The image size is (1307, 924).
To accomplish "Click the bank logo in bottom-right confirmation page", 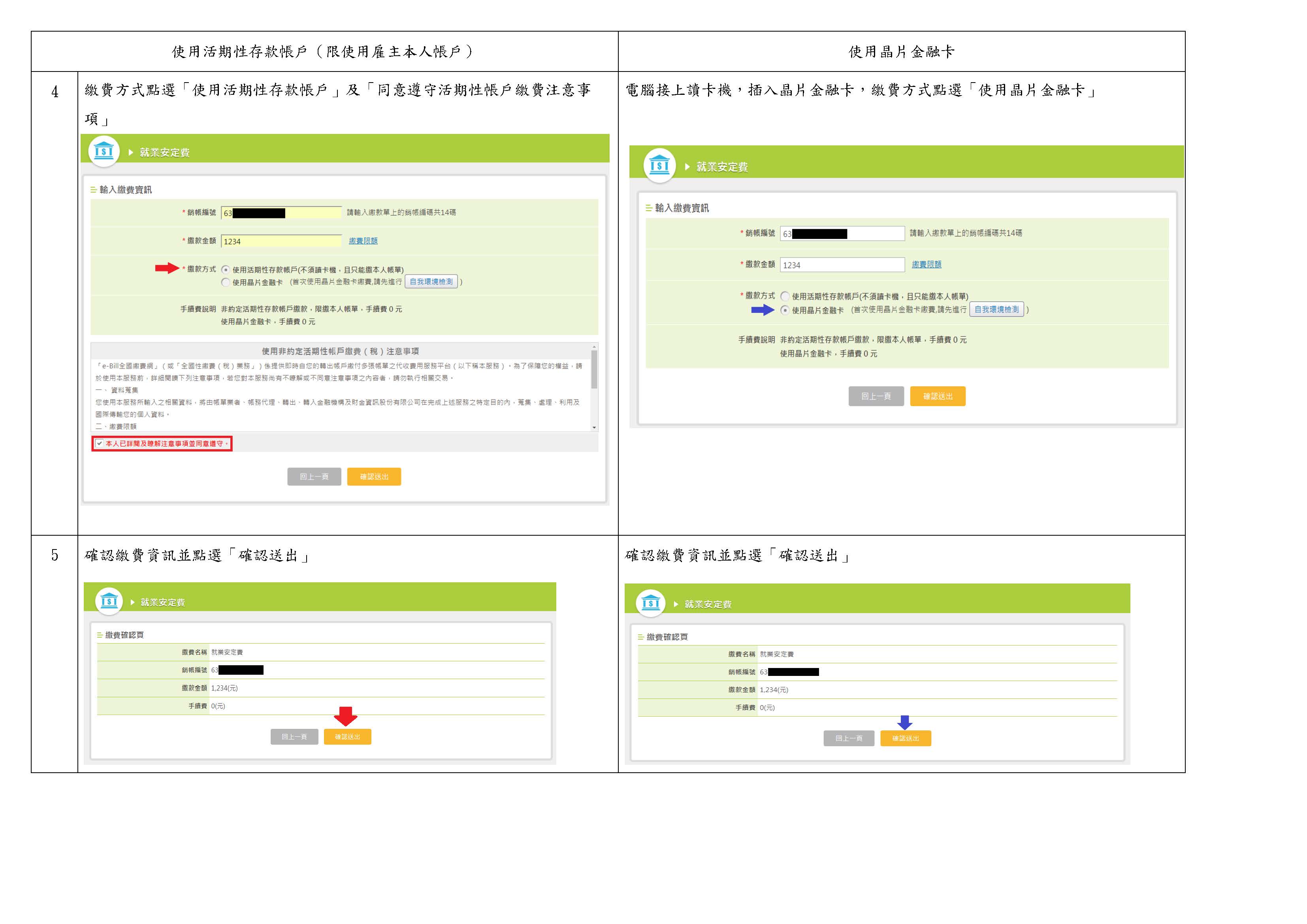I will [x=651, y=603].
